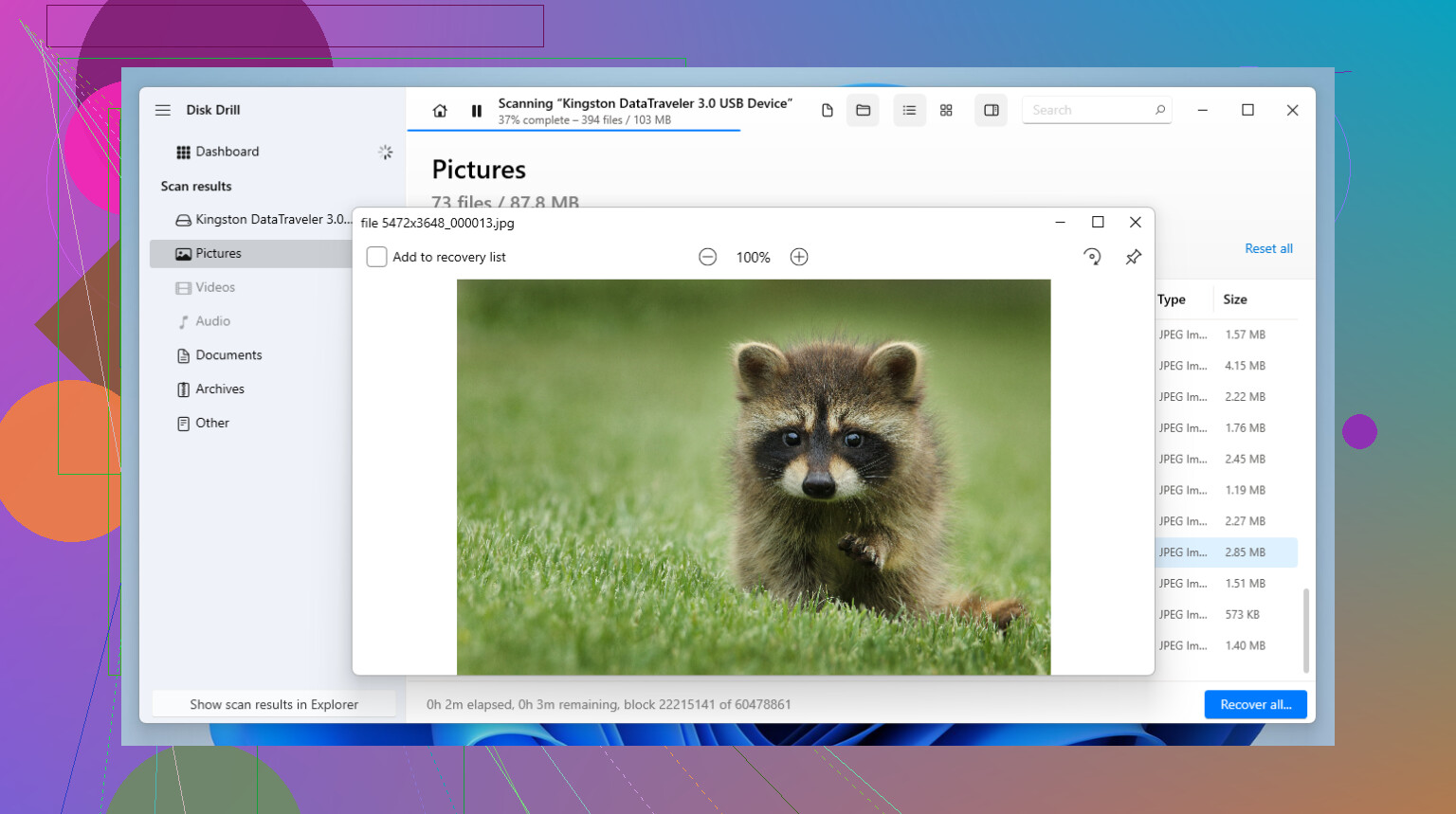
Task: Click the file list vertical scrollbar
Action: pyautogui.click(x=1306, y=630)
